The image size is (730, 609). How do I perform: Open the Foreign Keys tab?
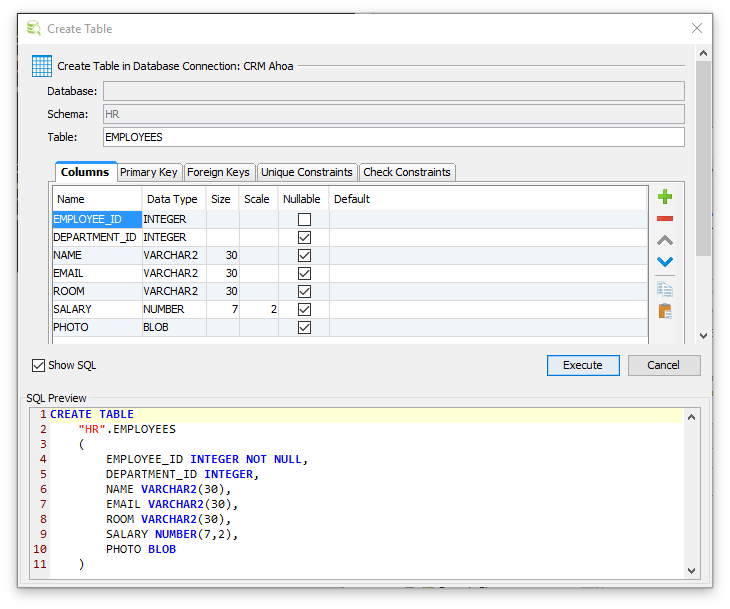click(219, 172)
